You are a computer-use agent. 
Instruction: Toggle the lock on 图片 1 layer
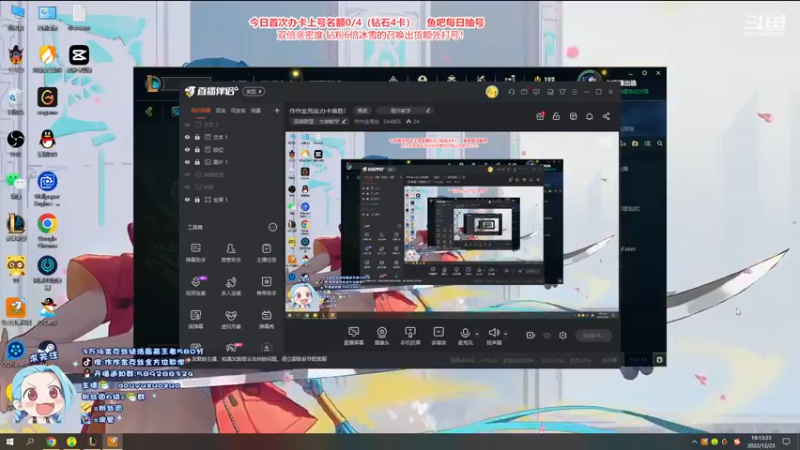(x=197, y=162)
